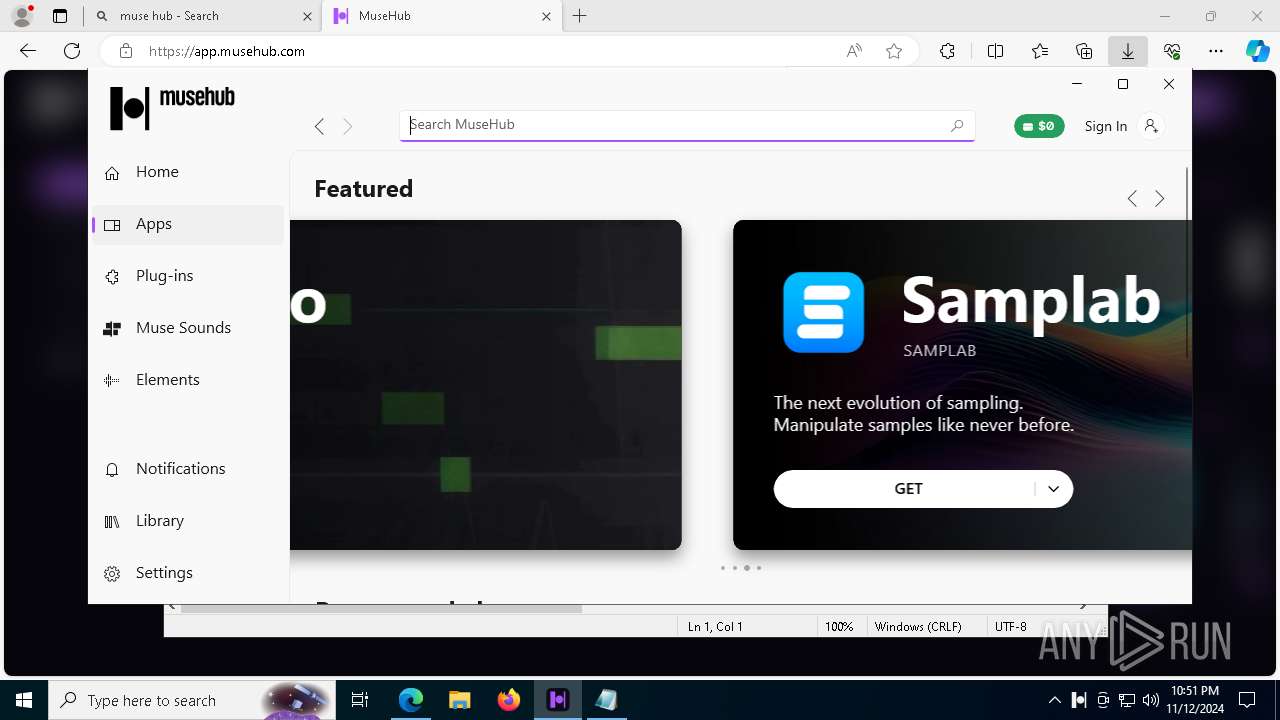The image size is (1280, 720).
Task: Open the Library page
Action: point(188,521)
